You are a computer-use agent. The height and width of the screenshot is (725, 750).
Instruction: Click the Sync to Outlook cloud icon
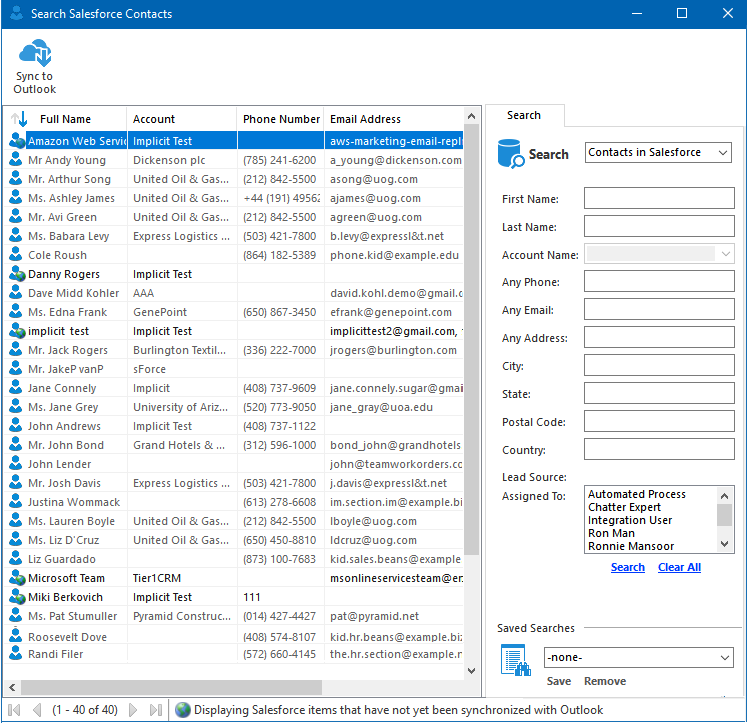pos(34,54)
